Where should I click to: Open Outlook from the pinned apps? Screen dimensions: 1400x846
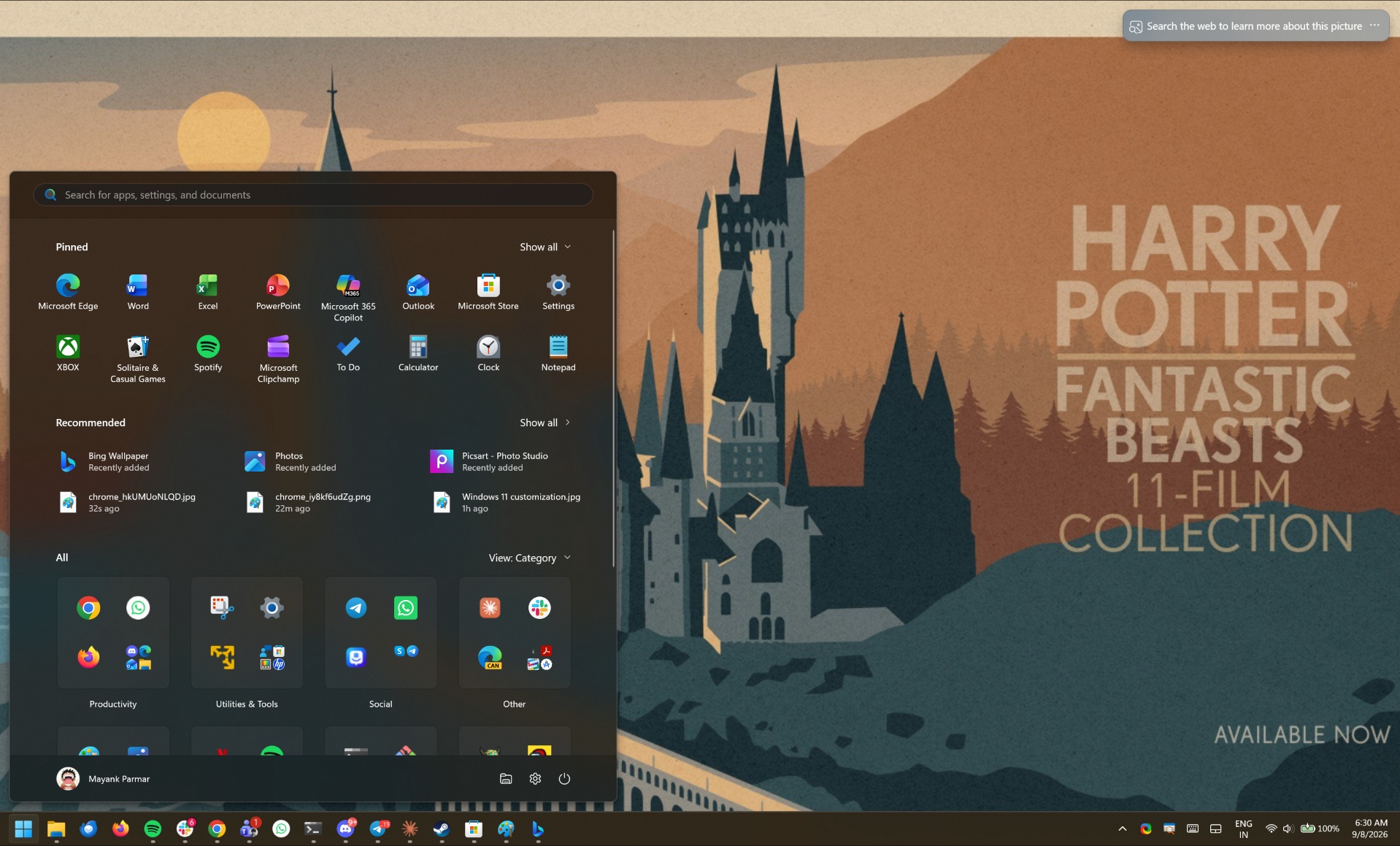tap(418, 292)
